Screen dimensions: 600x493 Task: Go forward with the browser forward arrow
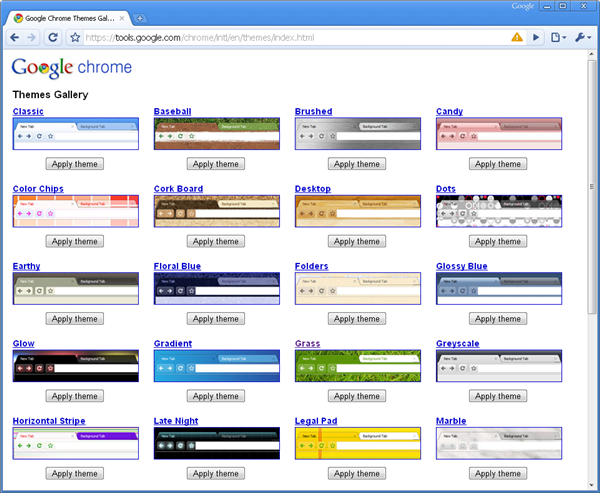click(31, 38)
